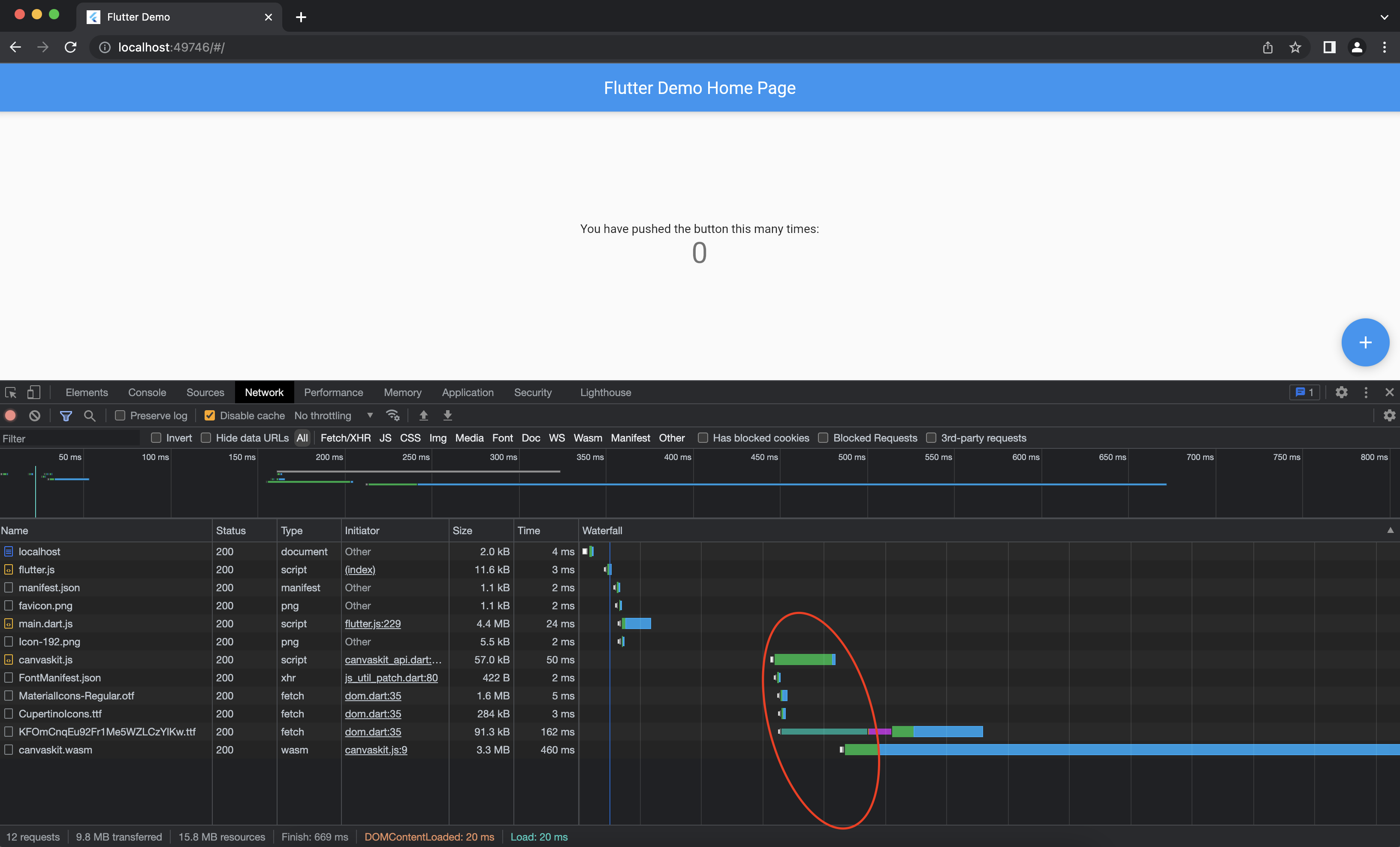Uncheck the Disable cache checkbox
The height and width of the screenshot is (847, 1400).
(x=210, y=415)
